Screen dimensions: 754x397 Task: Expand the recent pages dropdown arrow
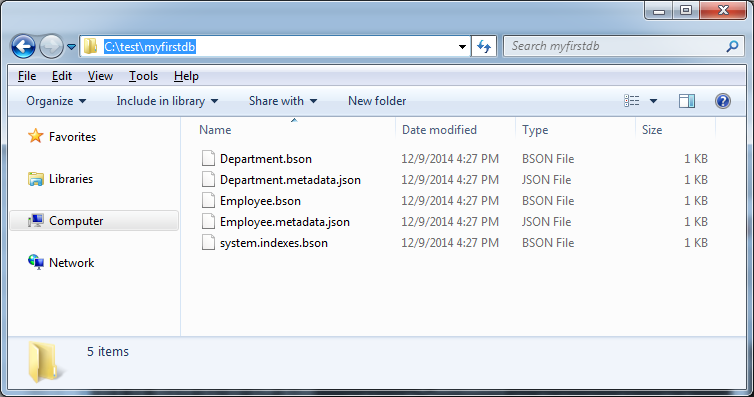(x=72, y=47)
